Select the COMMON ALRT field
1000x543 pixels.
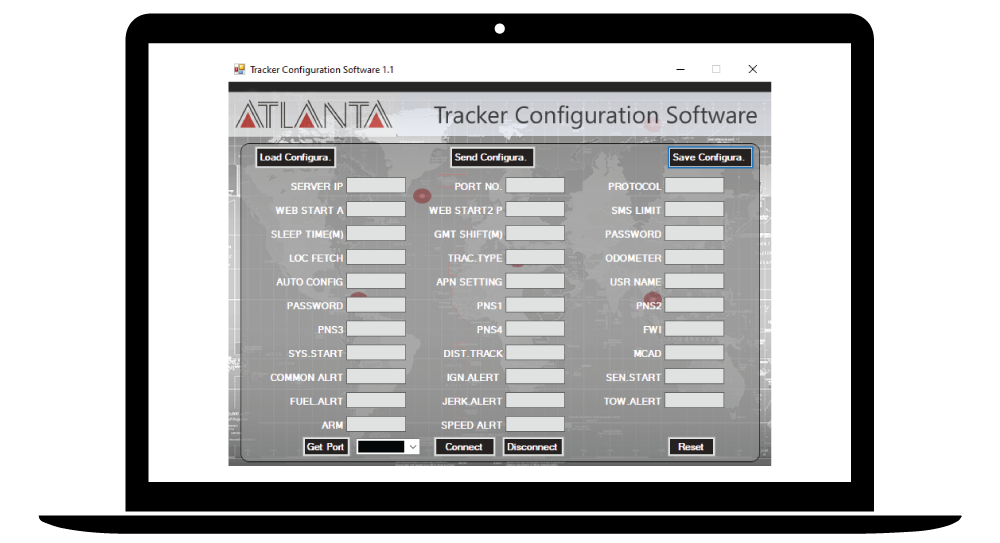376,377
